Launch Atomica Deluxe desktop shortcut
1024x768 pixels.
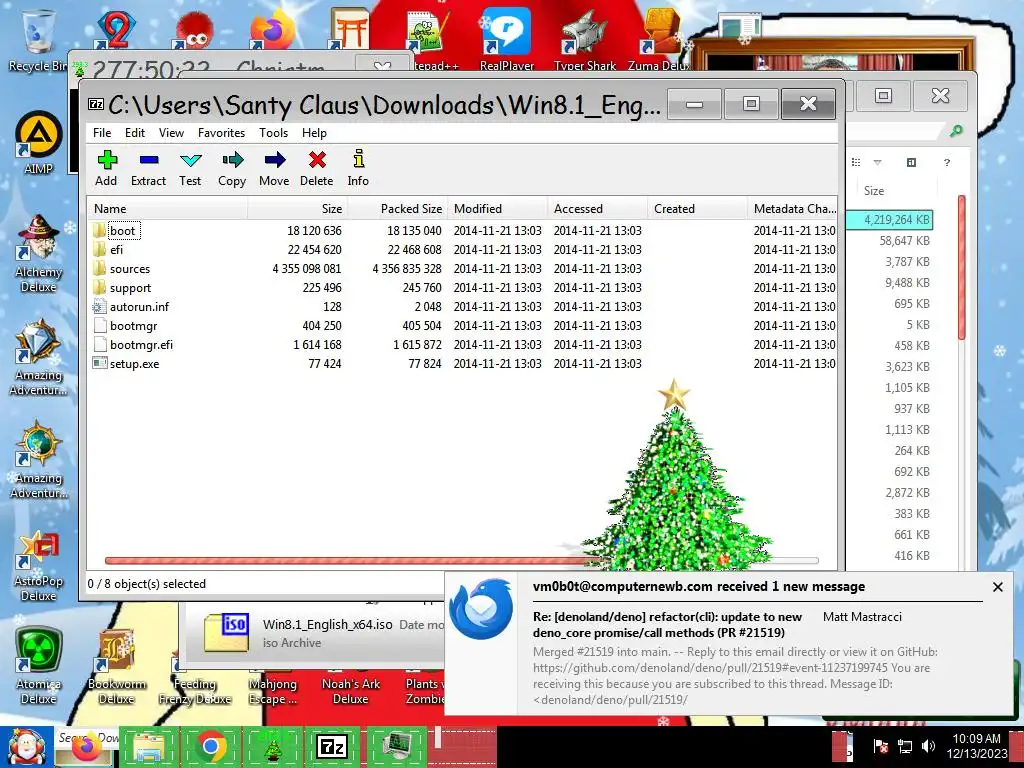pos(39,666)
